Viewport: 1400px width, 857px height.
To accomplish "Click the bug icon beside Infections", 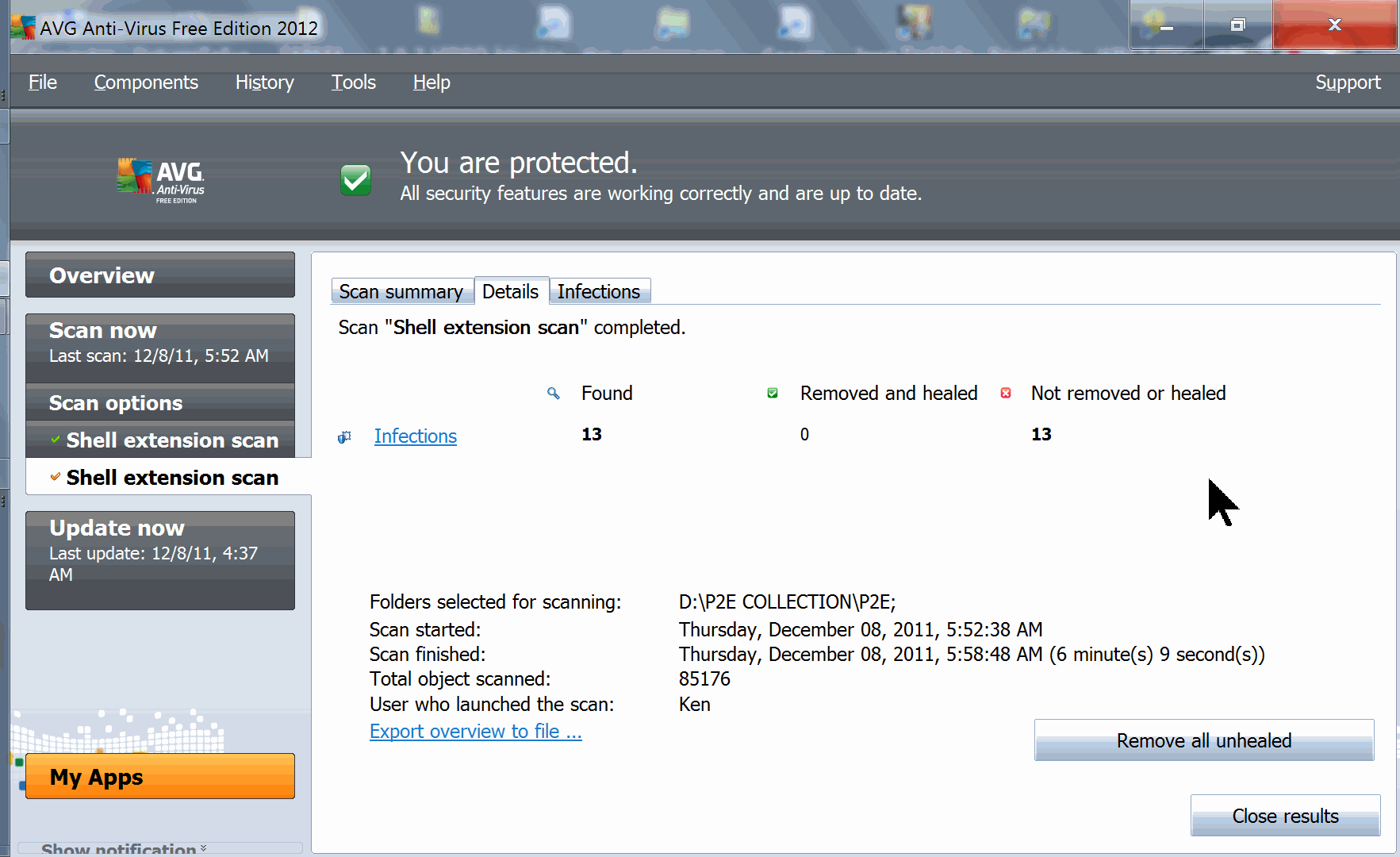I will (344, 437).
